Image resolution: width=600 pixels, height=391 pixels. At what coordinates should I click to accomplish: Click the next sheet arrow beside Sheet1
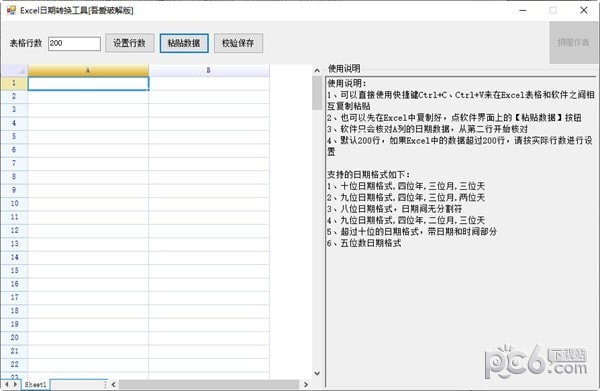pos(15,384)
